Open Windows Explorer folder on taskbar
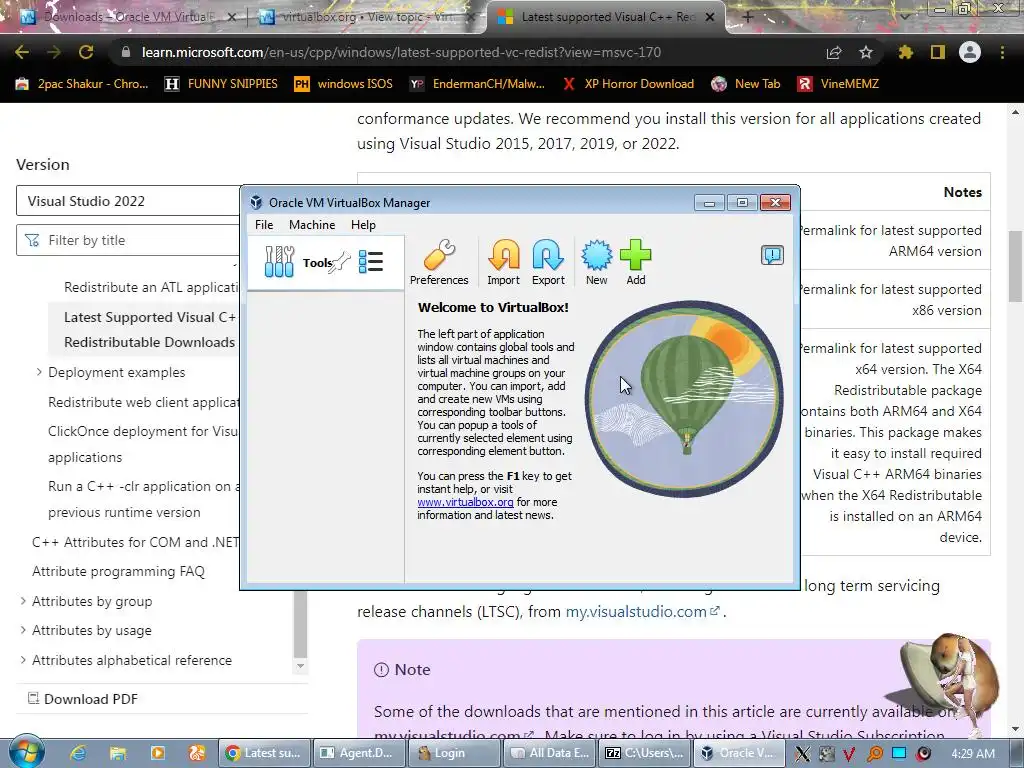The image size is (1024, 768). pos(118,753)
